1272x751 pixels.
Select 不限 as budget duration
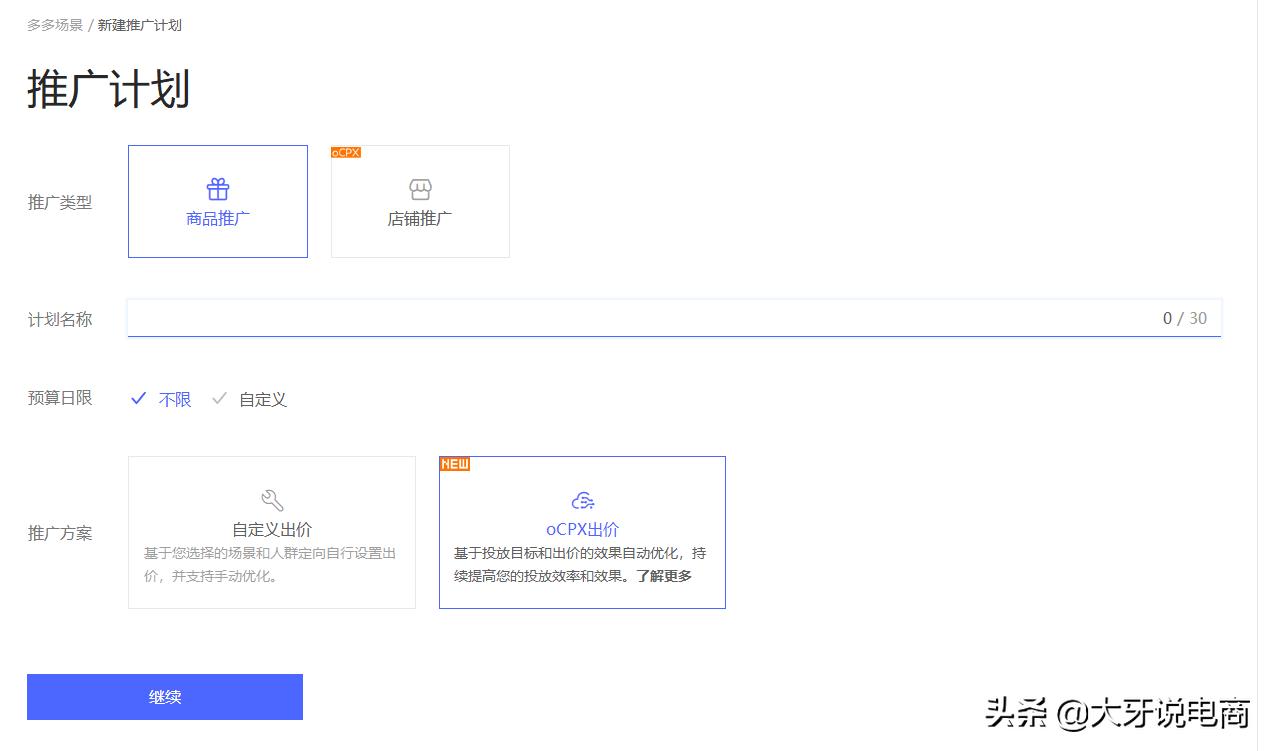174,399
